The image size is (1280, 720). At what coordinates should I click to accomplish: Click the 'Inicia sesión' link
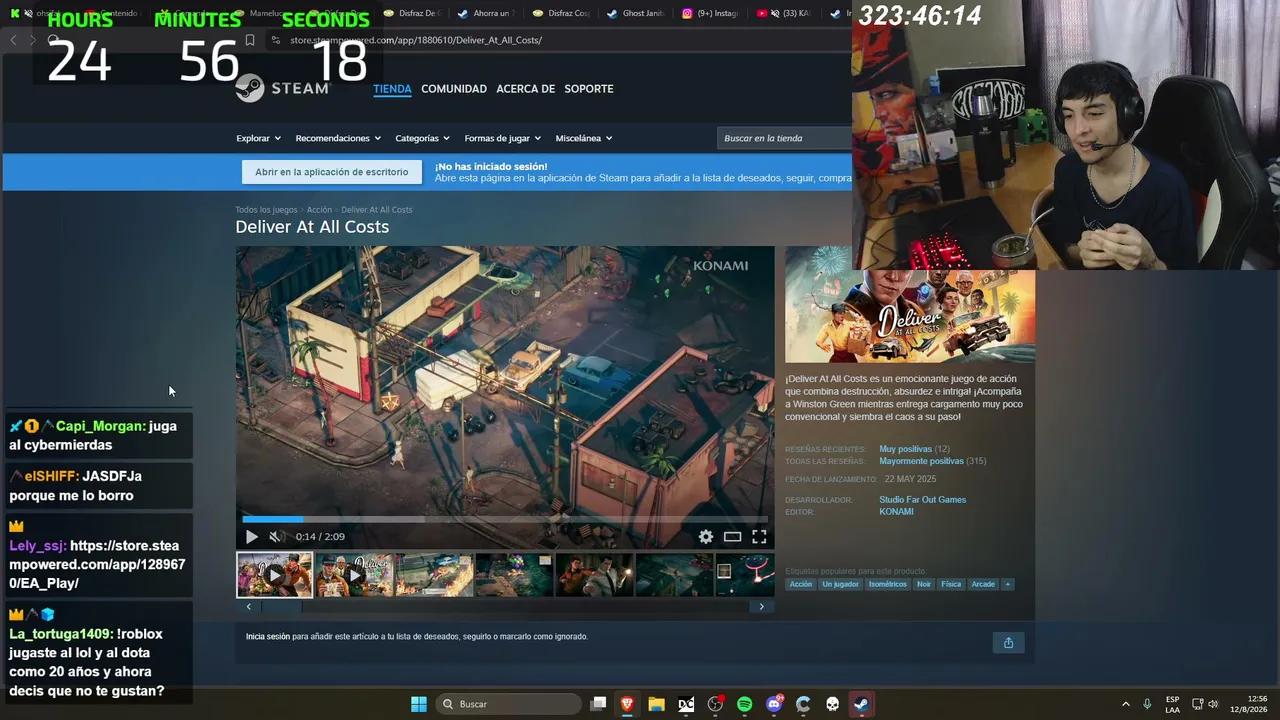click(x=268, y=637)
